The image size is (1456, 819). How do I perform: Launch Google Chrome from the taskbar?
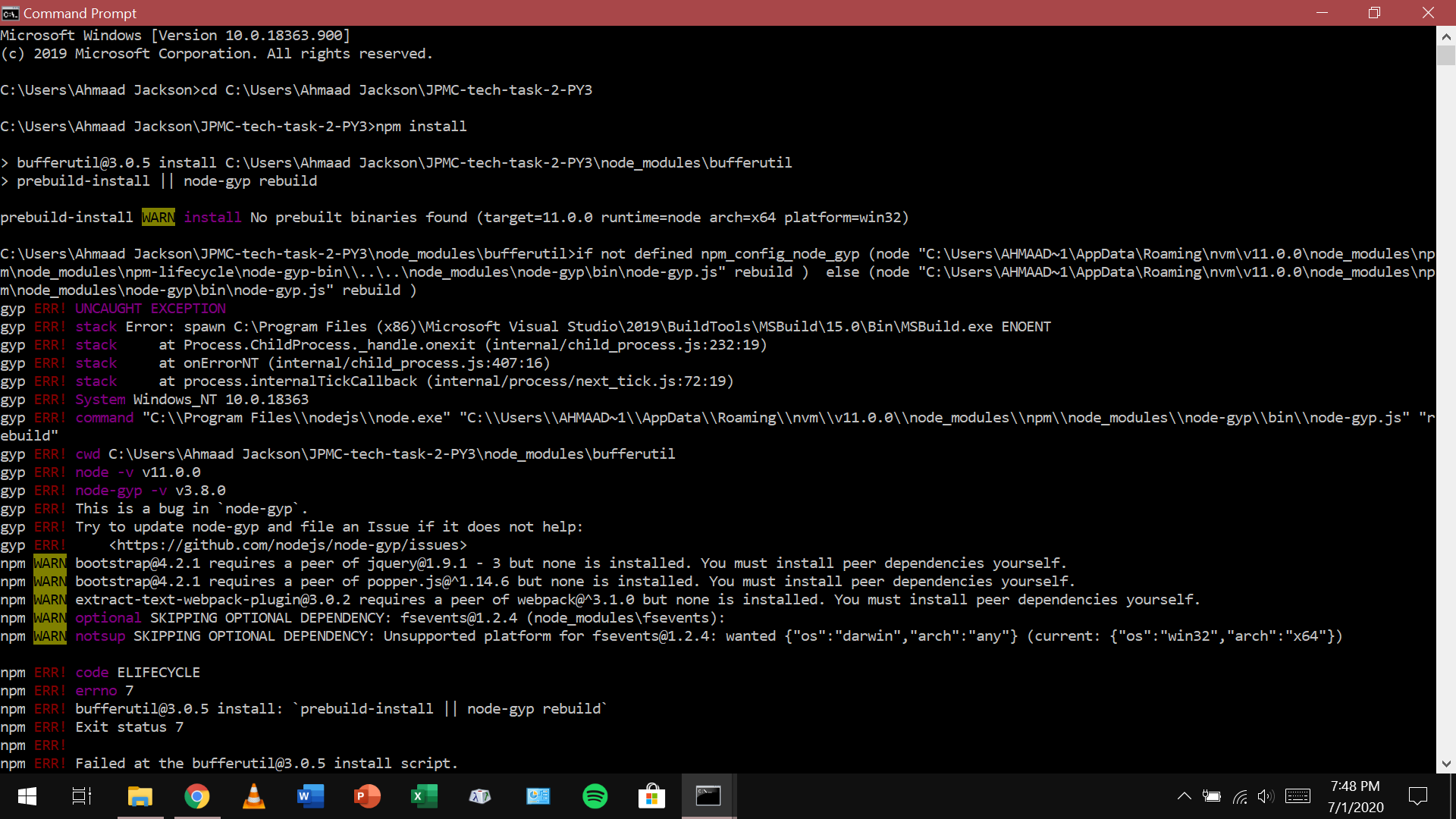click(x=196, y=796)
